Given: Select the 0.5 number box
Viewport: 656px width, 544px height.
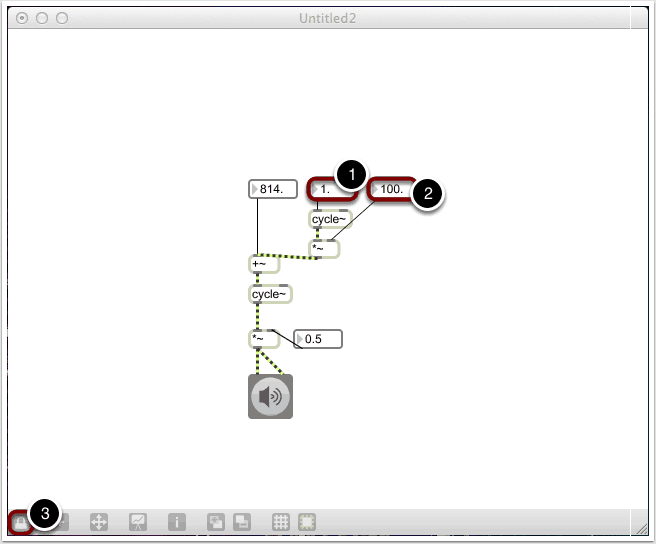Looking at the screenshot, I should (x=318, y=339).
